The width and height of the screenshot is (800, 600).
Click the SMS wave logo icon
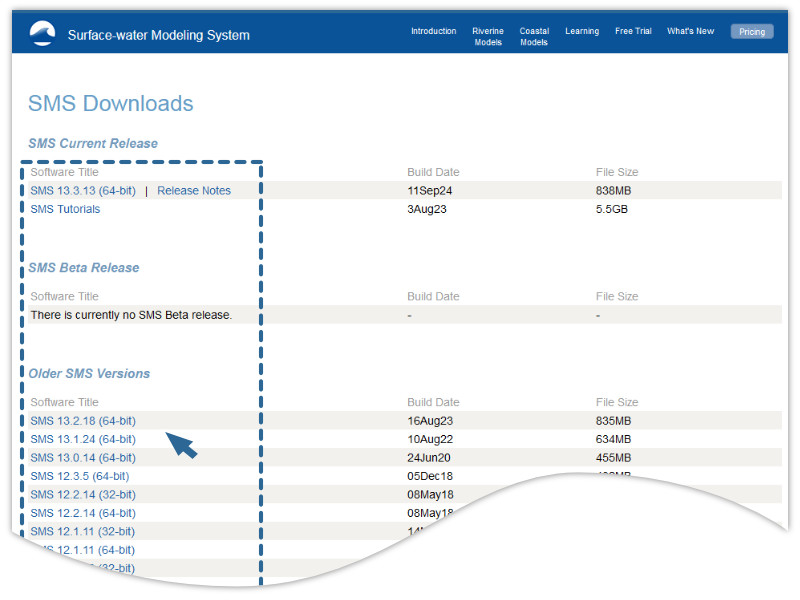43,33
